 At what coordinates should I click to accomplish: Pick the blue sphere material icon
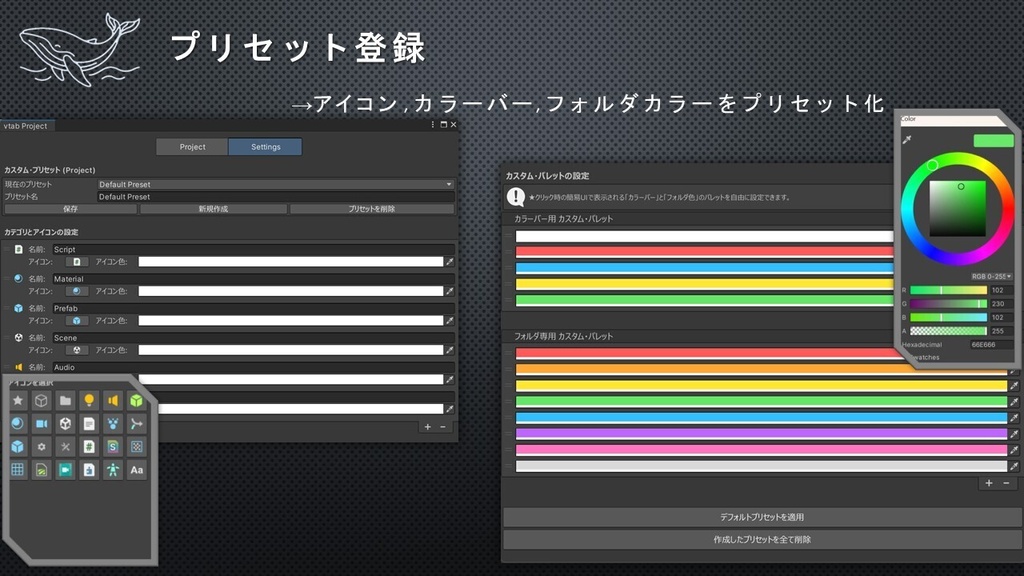click(18, 424)
